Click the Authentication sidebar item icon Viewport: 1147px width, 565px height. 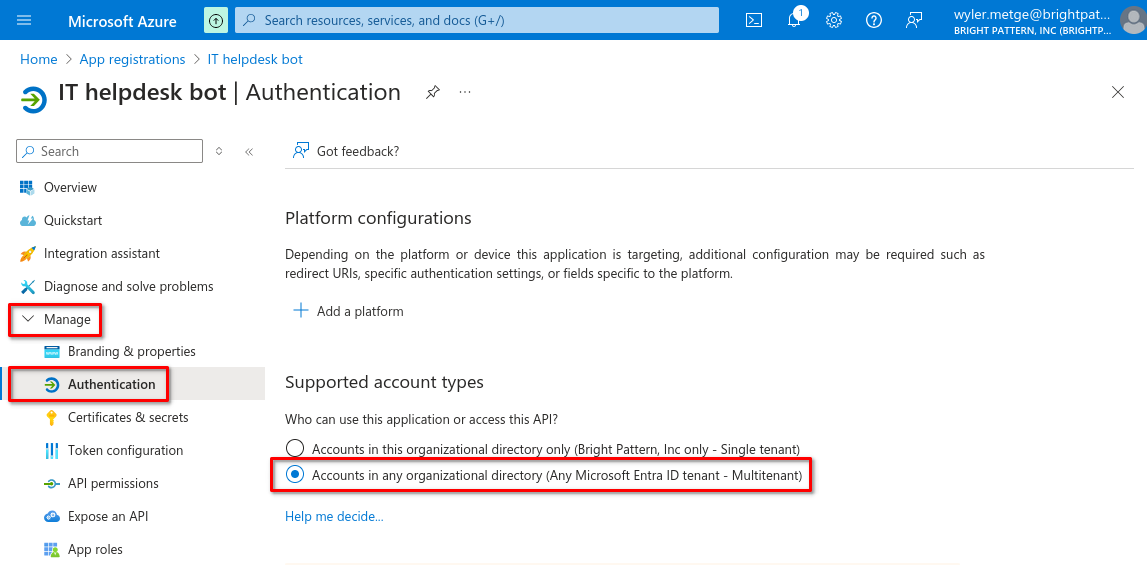[52, 384]
